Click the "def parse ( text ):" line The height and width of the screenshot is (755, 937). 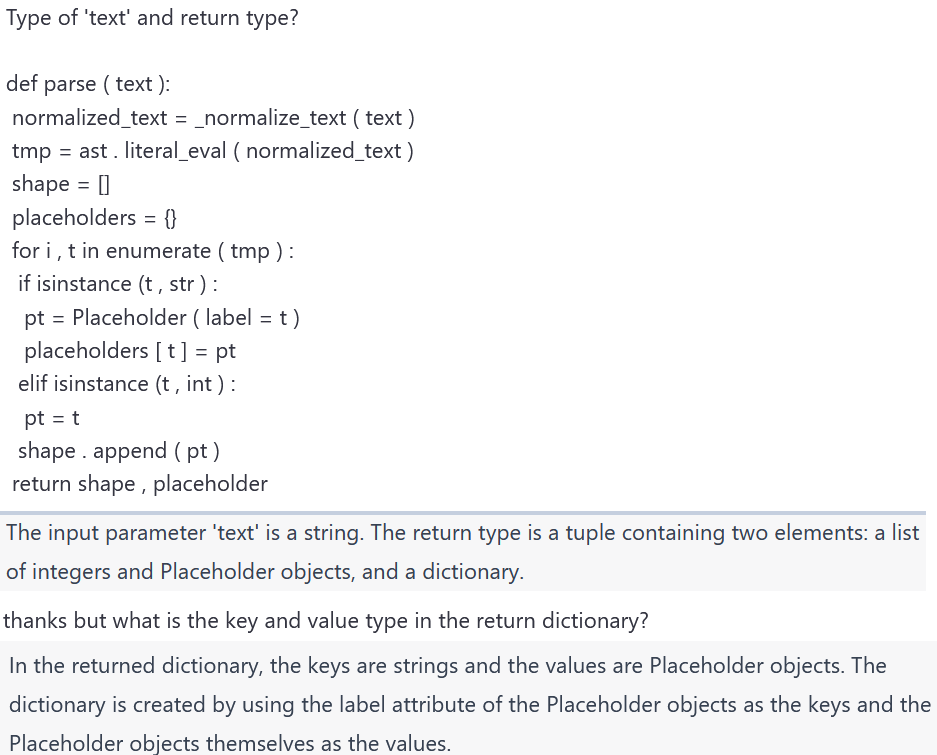click(88, 84)
